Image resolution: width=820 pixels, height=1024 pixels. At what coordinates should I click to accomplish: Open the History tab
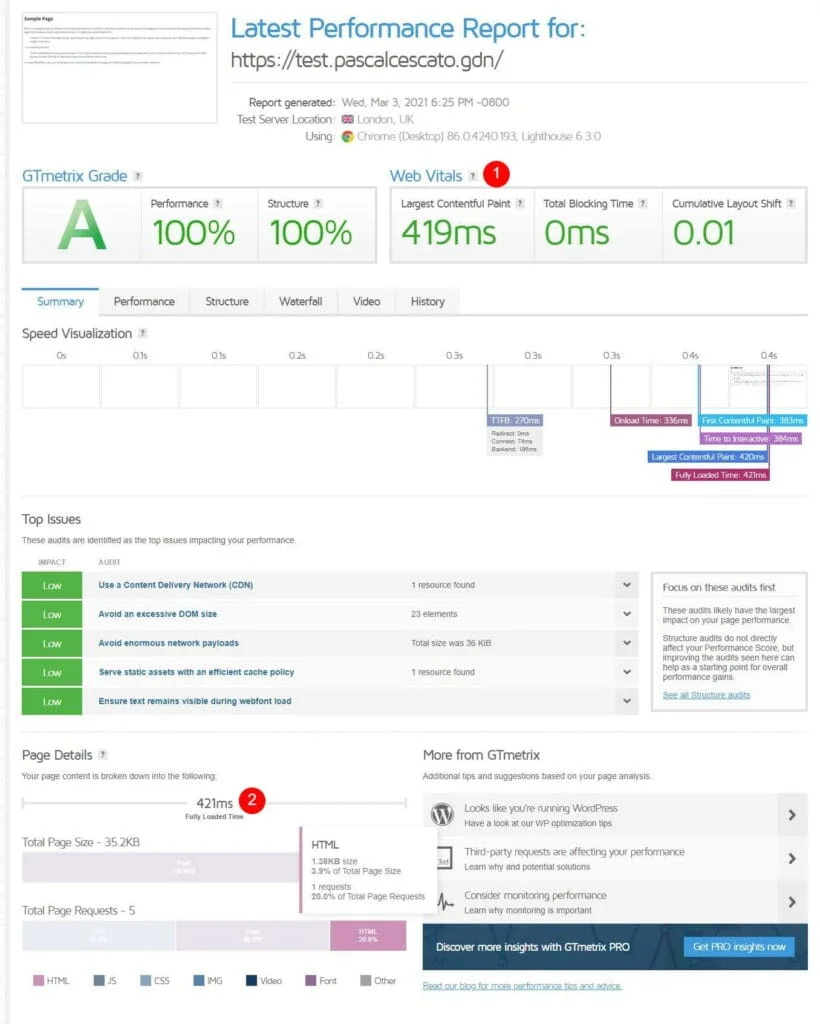(427, 302)
